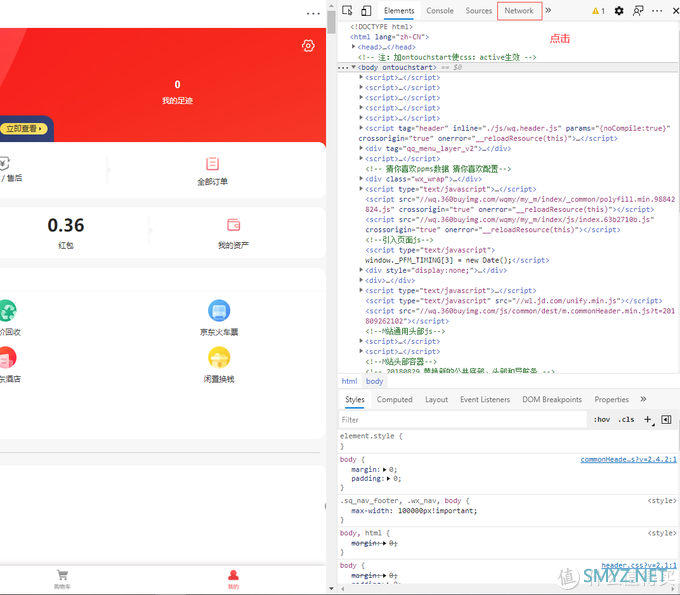Focus the styles Filter input
The height and width of the screenshot is (595, 680).
[x=462, y=419]
